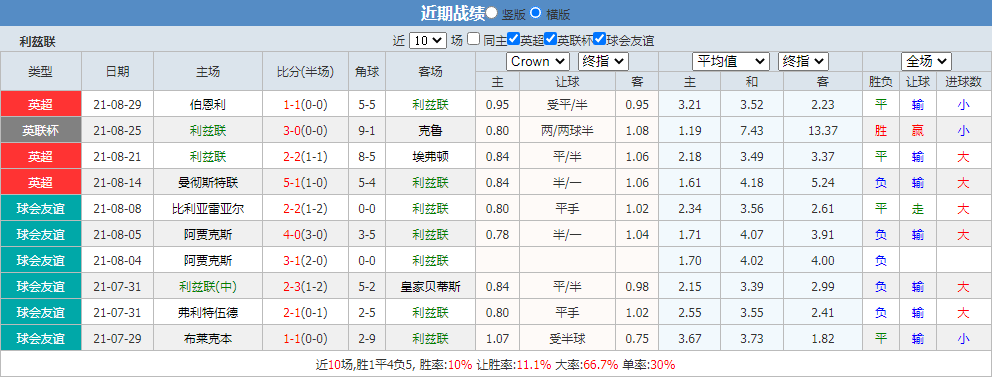Click the 英联杯 type label cell
The height and width of the screenshot is (377, 993).
tap(41, 130)
